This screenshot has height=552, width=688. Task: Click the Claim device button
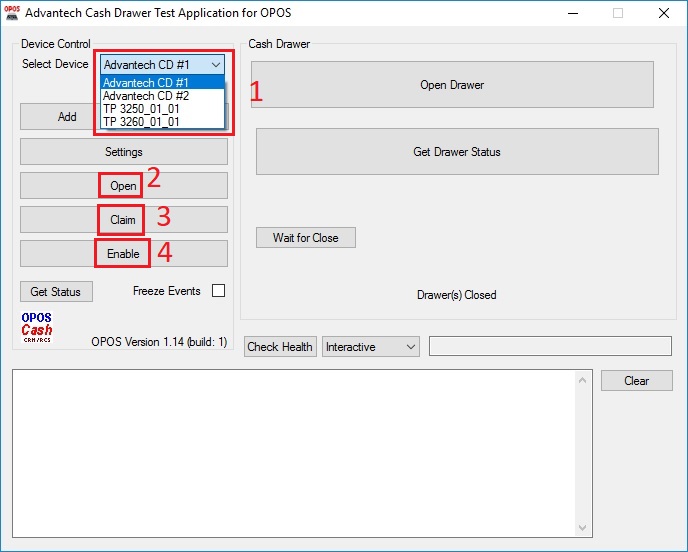(x=123, y=220)
